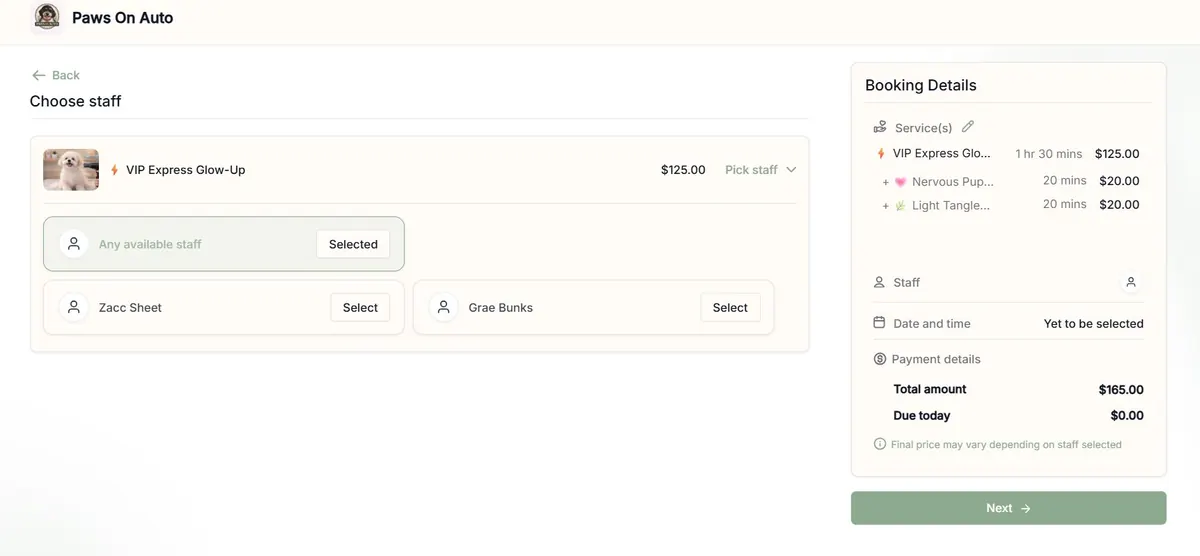1200x556 pixels.
Task: Click the staff avatar icon in Booking Details
Action: tap(1131, 282)
